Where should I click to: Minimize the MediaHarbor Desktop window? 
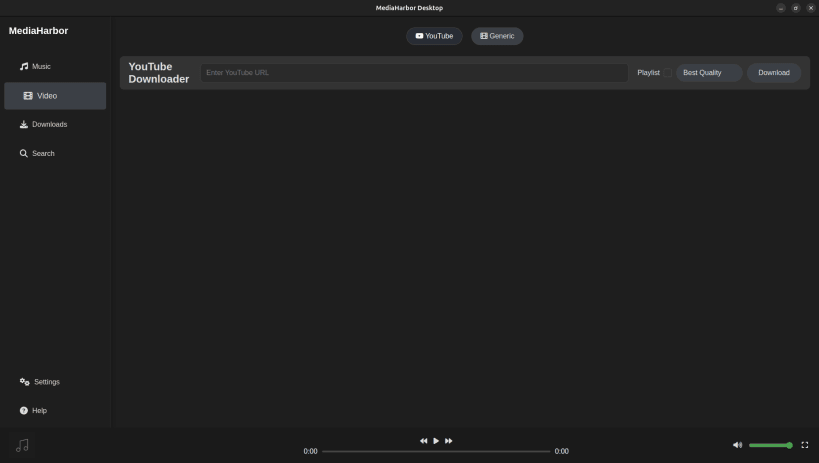pyautogui.click(x=780, y=8)
